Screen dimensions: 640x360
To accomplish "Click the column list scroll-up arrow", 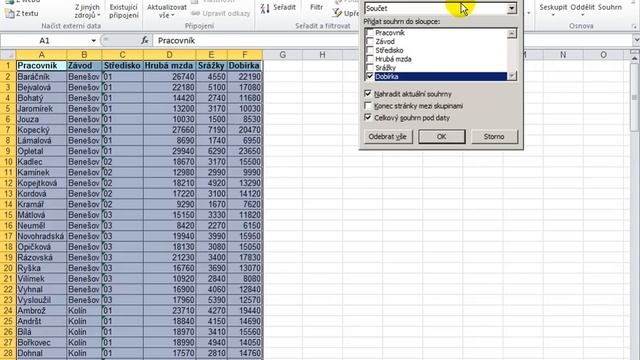I will pos(512,34).
